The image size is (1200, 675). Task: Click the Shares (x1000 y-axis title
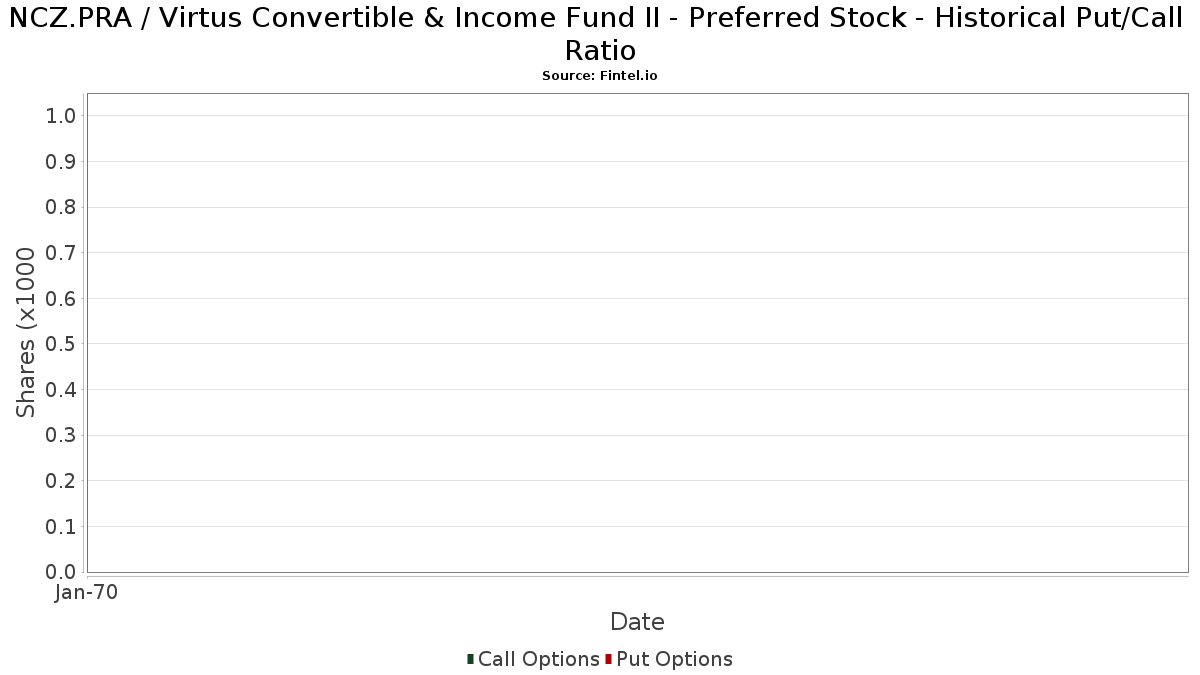click(26, 333)
